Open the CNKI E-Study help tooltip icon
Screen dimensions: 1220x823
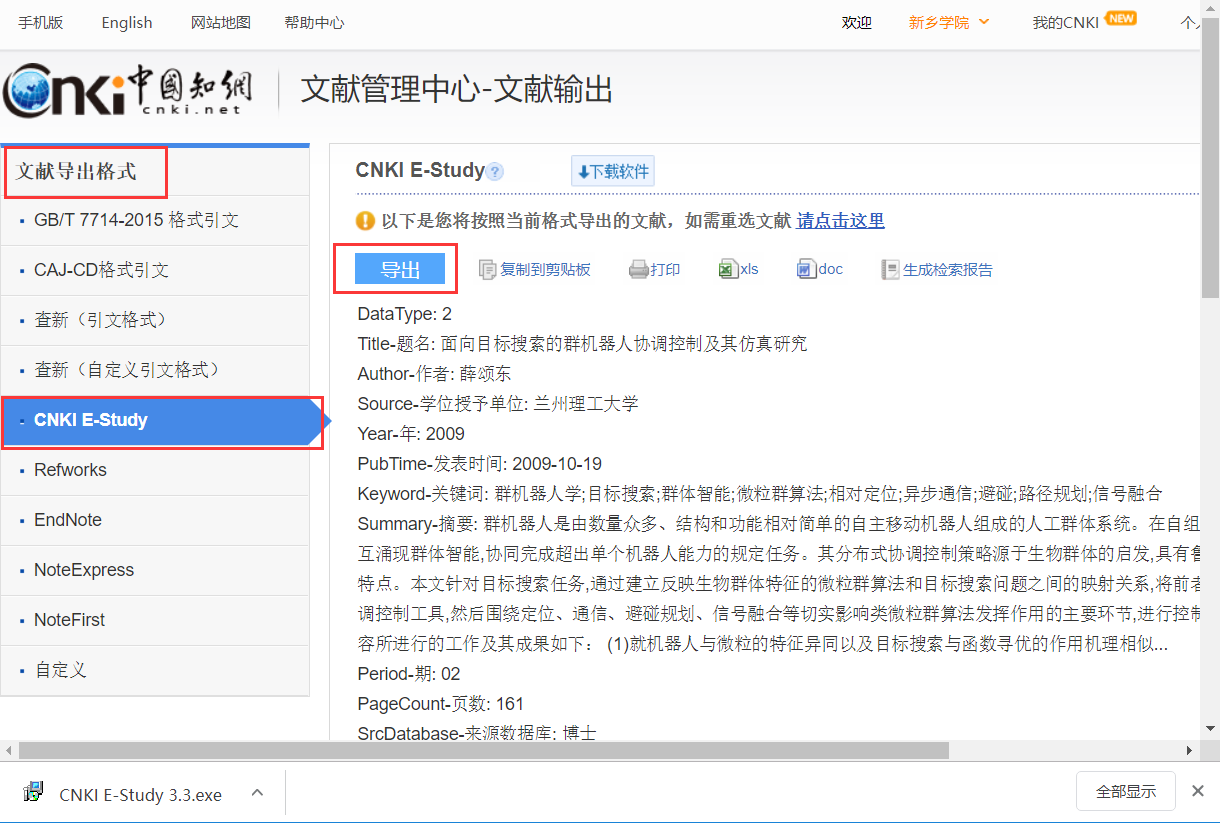tap(494, 171)
